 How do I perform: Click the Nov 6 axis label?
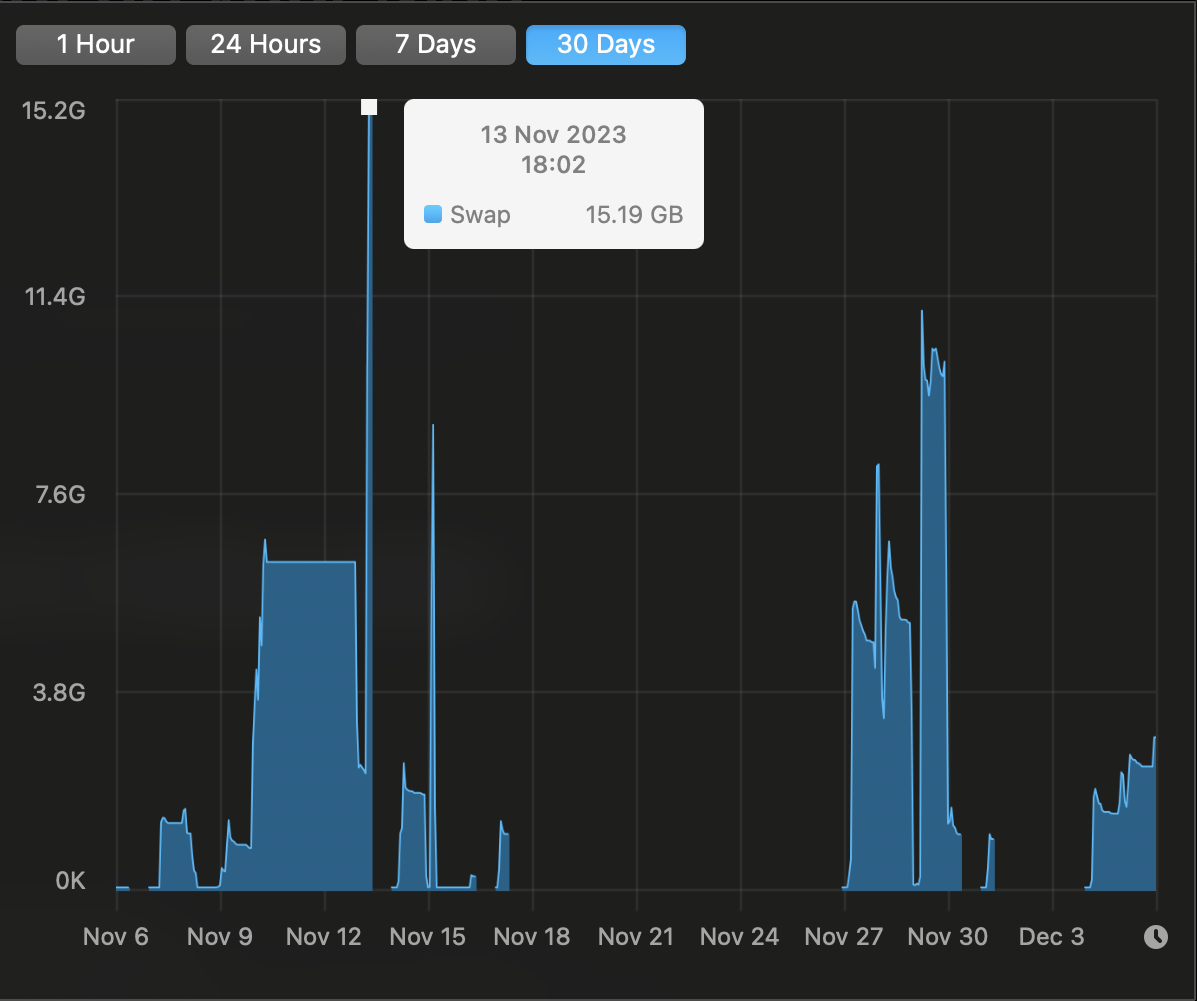(x=115, y=936)
